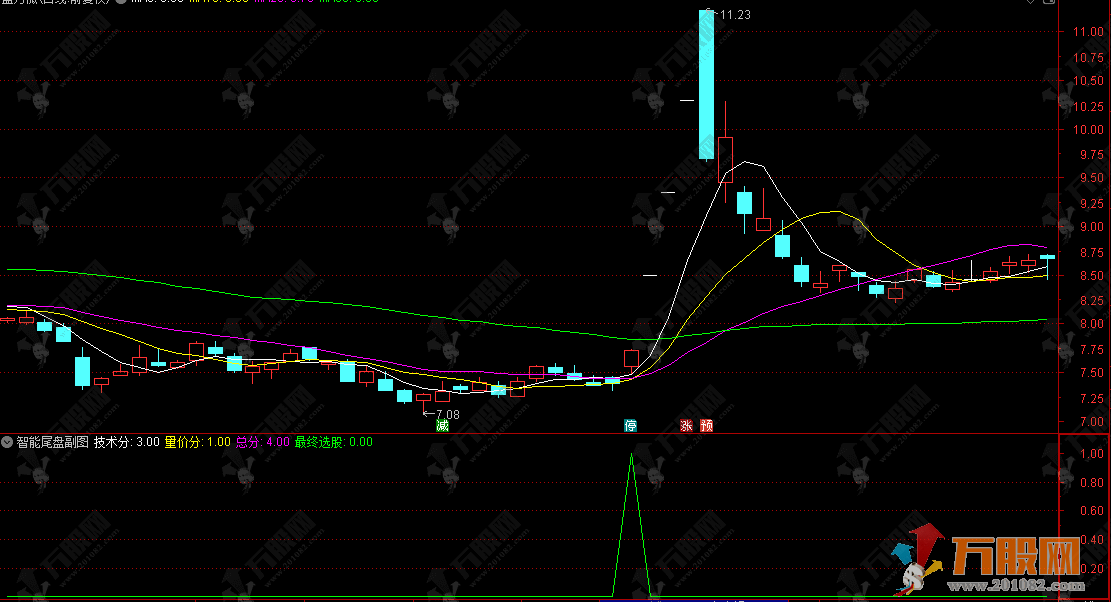
Task: Open the main chart indicator settings circle
Action: pyautogui.click(x=122, y=2)
